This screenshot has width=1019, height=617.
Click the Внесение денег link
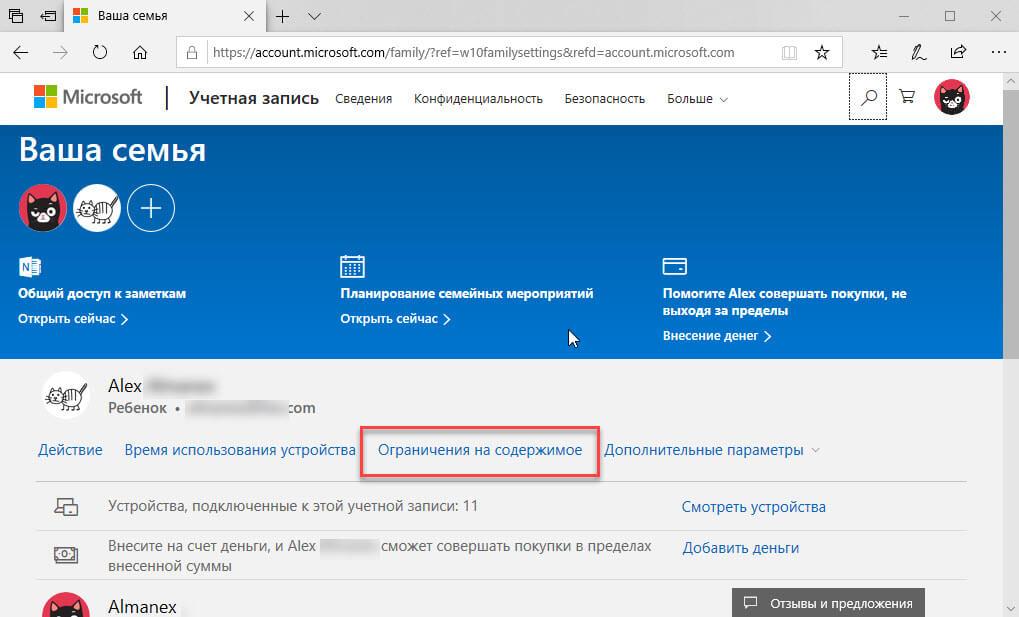pos(717,336)
